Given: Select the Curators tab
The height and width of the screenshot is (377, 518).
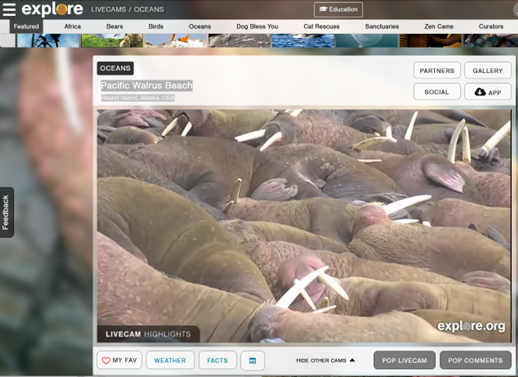Looking at the screenshot, I should (x=491, y=26).
